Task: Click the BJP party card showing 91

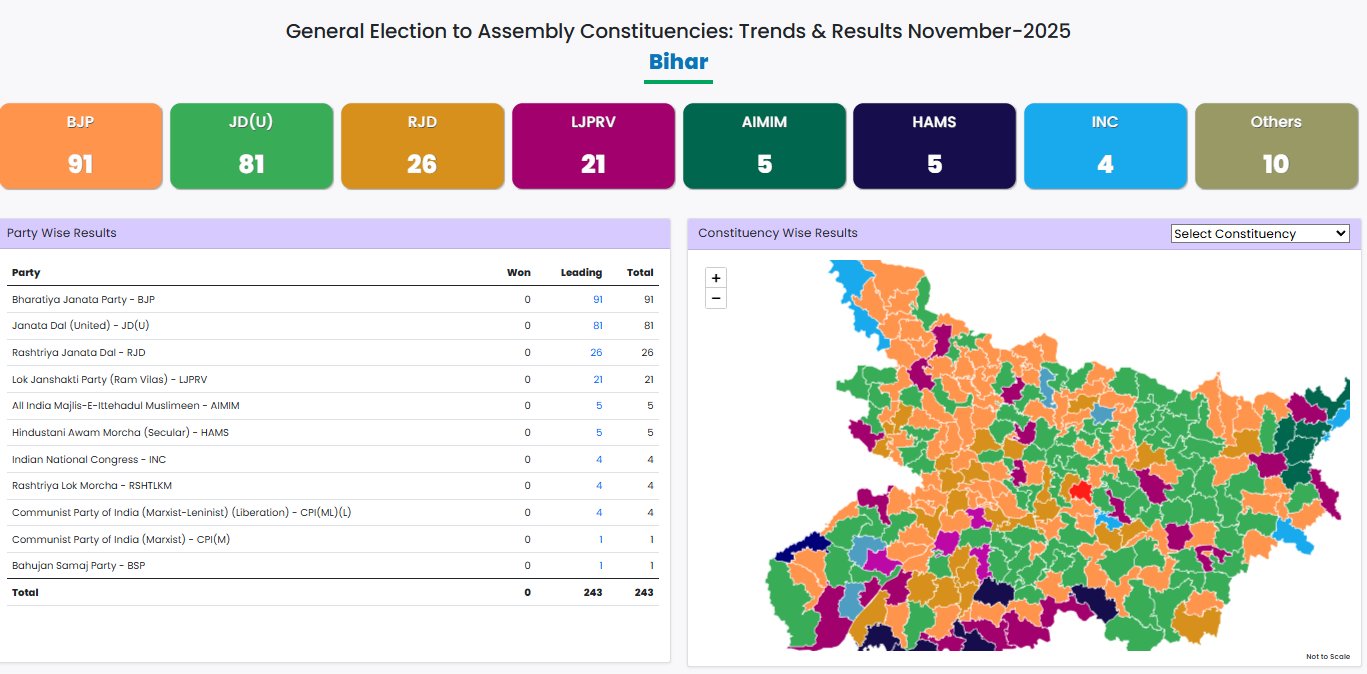Action: tap(81, 146)
